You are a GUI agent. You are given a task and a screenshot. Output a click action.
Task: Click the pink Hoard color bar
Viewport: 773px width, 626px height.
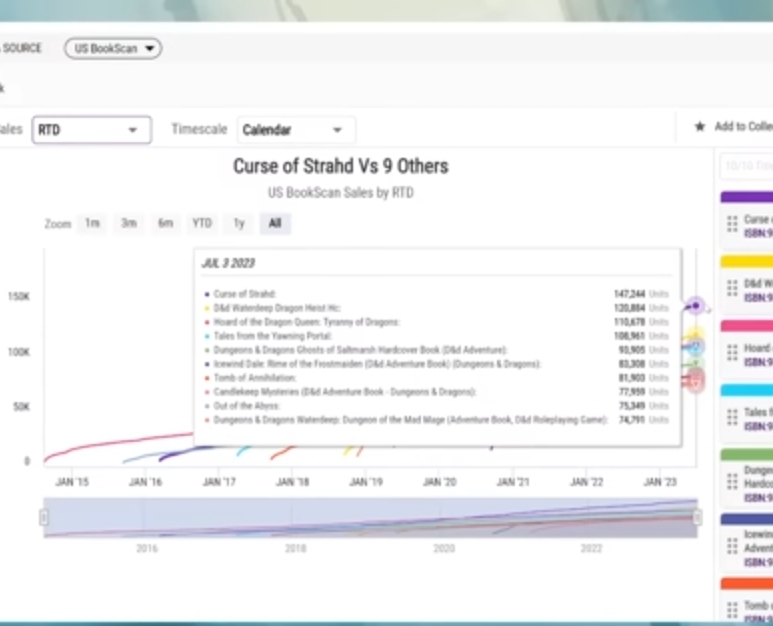pyautogui.click(x=747, y=326)
